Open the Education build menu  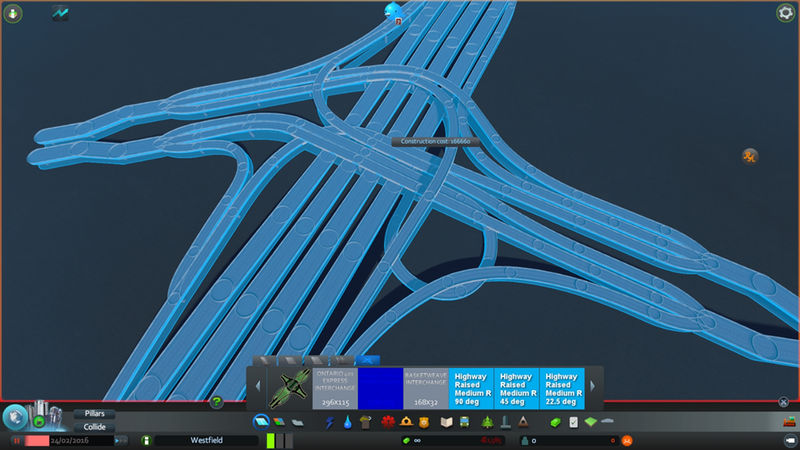(x=446, y=422)
